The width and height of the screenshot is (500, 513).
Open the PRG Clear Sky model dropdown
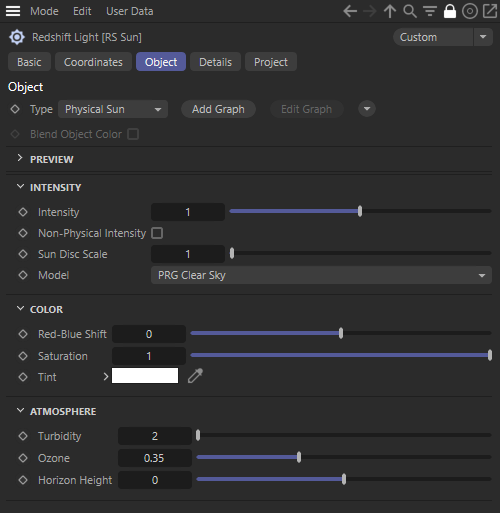tap(321, 275)
